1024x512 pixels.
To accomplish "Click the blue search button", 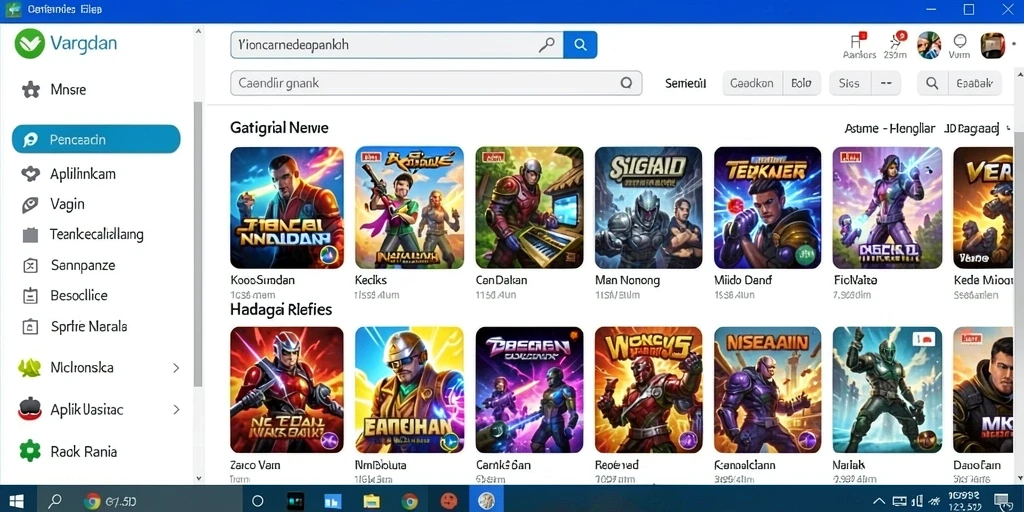I will [580, 44].
